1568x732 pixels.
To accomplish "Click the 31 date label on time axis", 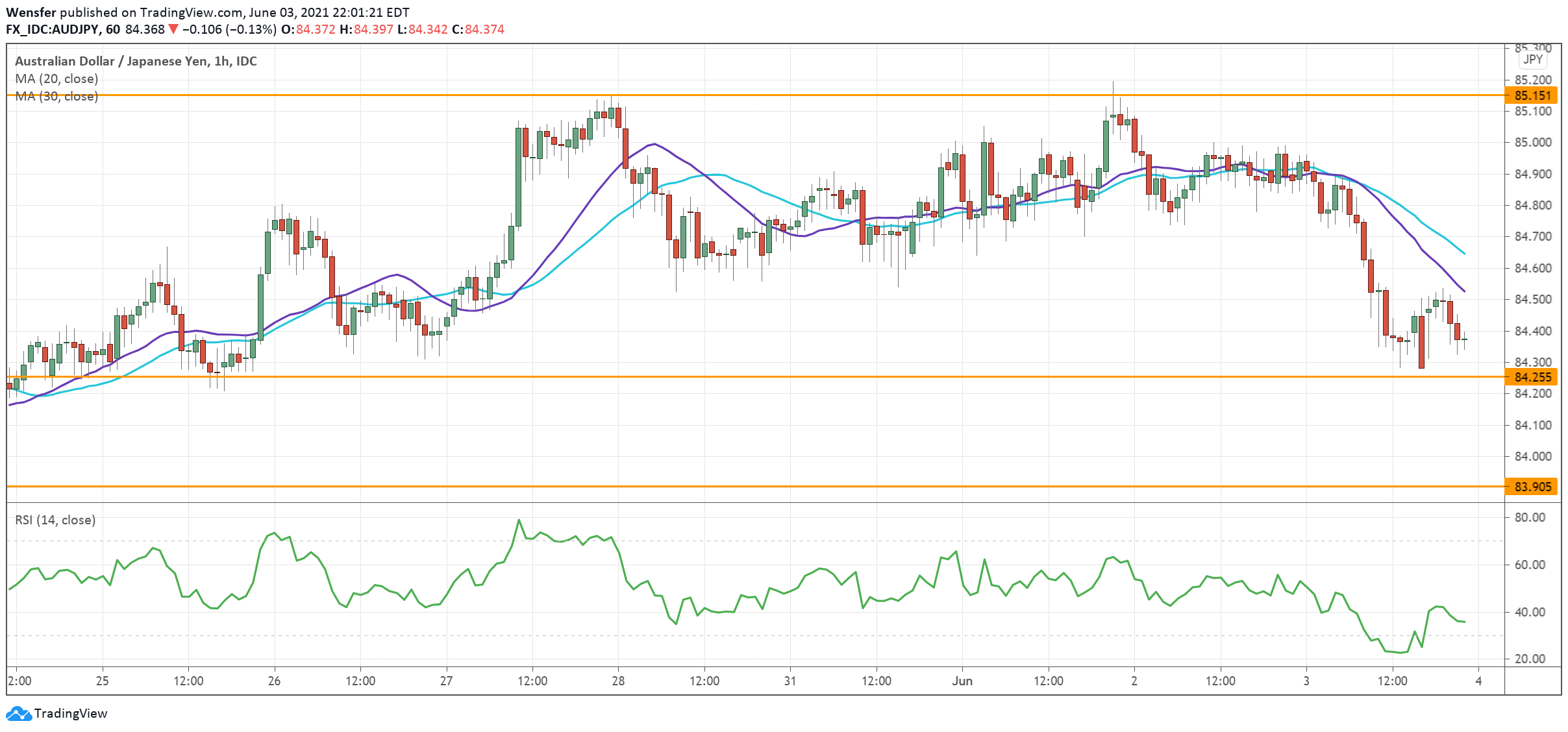I will 790,681.
